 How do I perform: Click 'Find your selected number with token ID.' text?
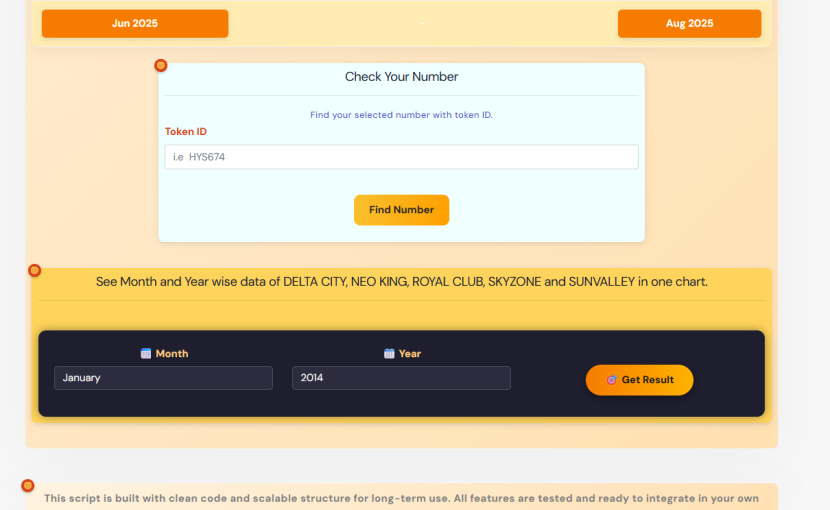(401, 115)
